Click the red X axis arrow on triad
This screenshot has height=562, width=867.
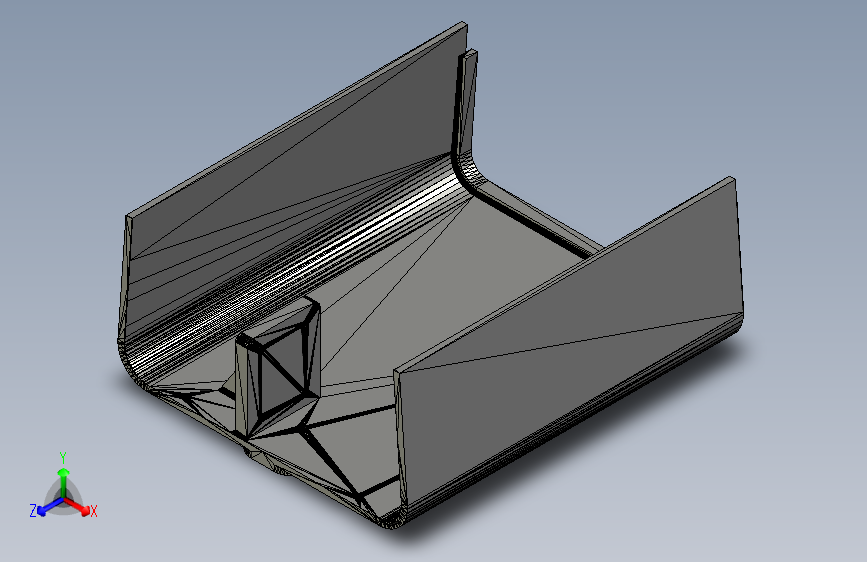(x=77, y=505)
